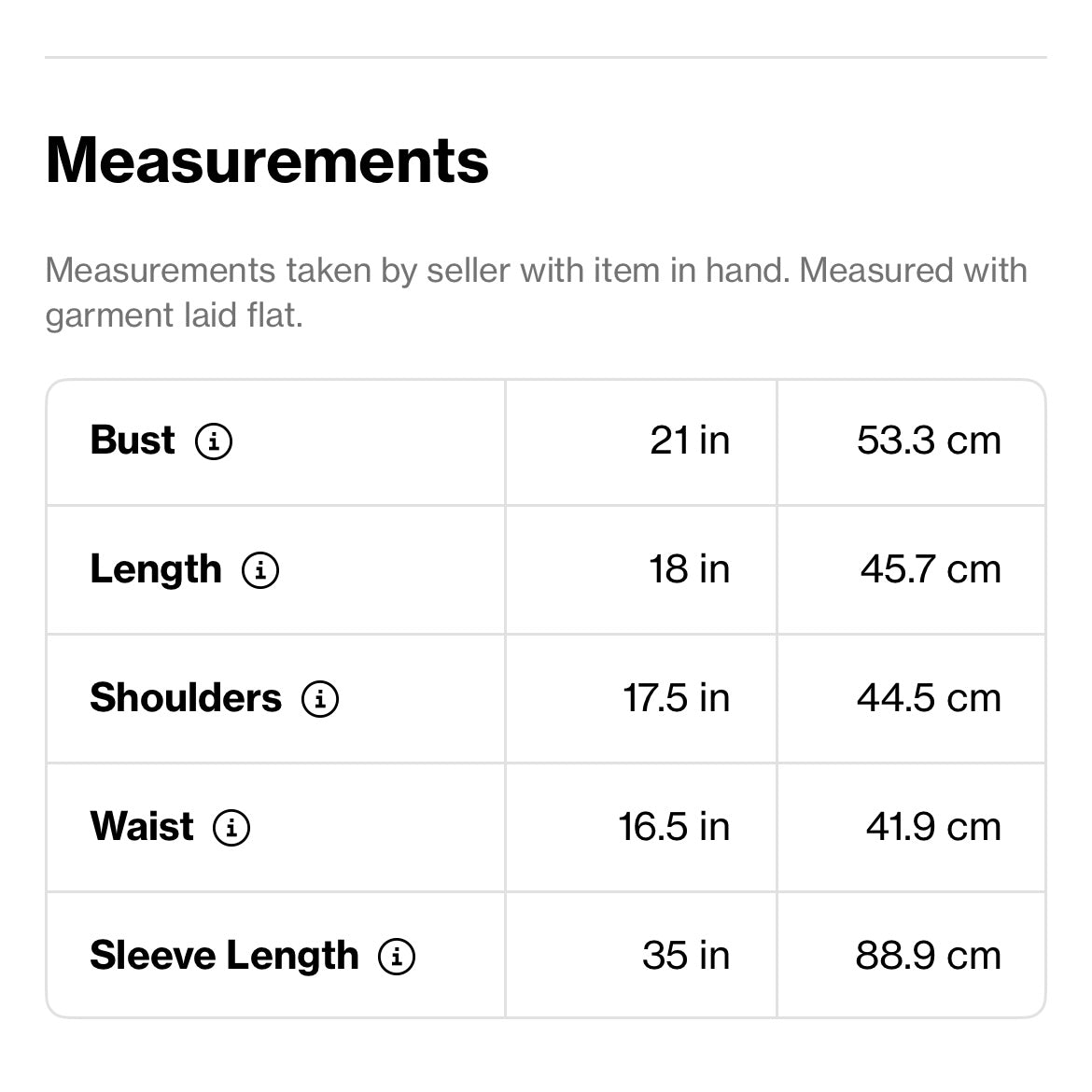This screenshot has height=1092, width=1092.
Task: Click the Shoulders row label
Action: [186, 698]
